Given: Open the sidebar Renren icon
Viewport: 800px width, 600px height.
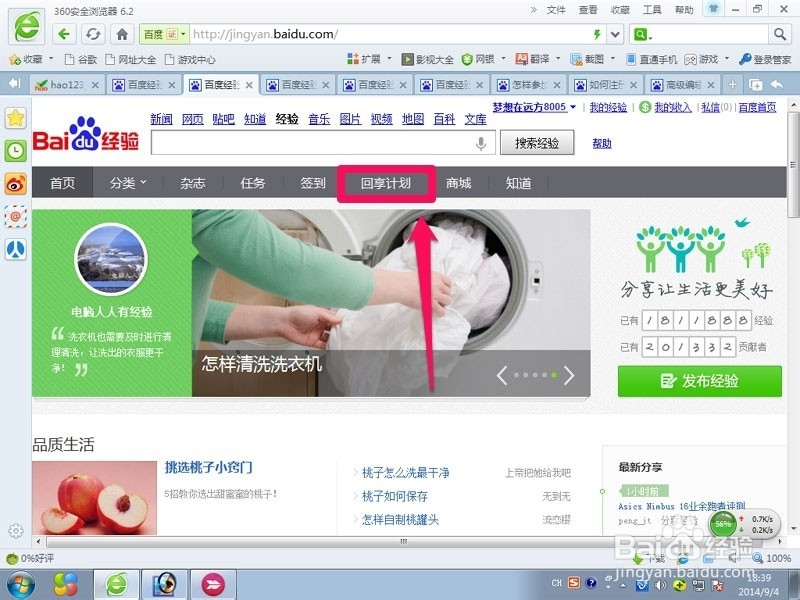Looking at the screenshot, I should click(15, 249).
